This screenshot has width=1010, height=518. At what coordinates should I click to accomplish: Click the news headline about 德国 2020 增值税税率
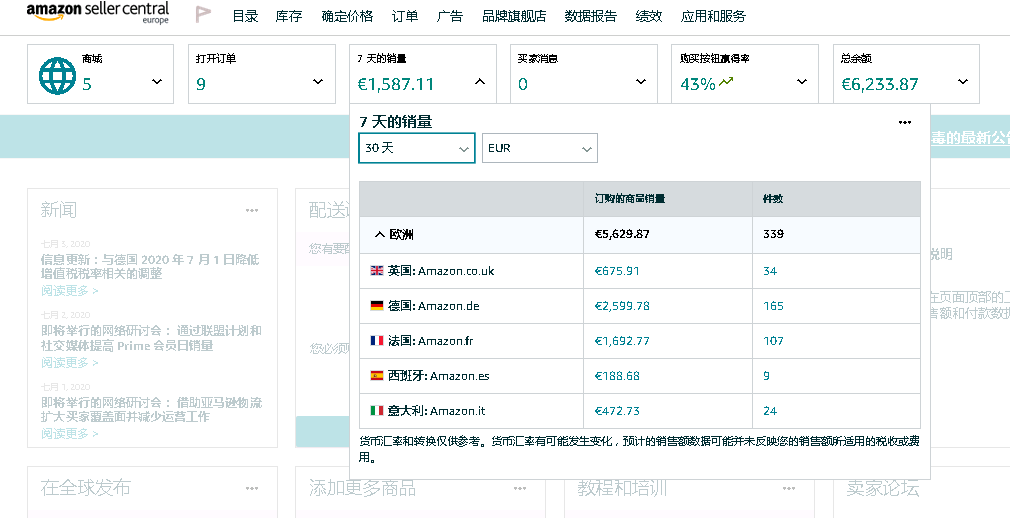click(149, 266)
